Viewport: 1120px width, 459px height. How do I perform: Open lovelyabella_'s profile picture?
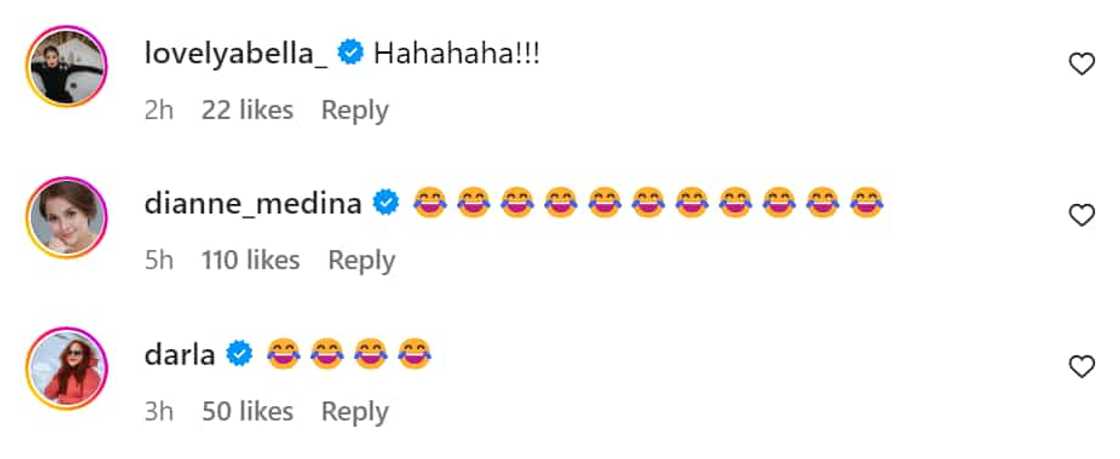click(x=66, y=67)
